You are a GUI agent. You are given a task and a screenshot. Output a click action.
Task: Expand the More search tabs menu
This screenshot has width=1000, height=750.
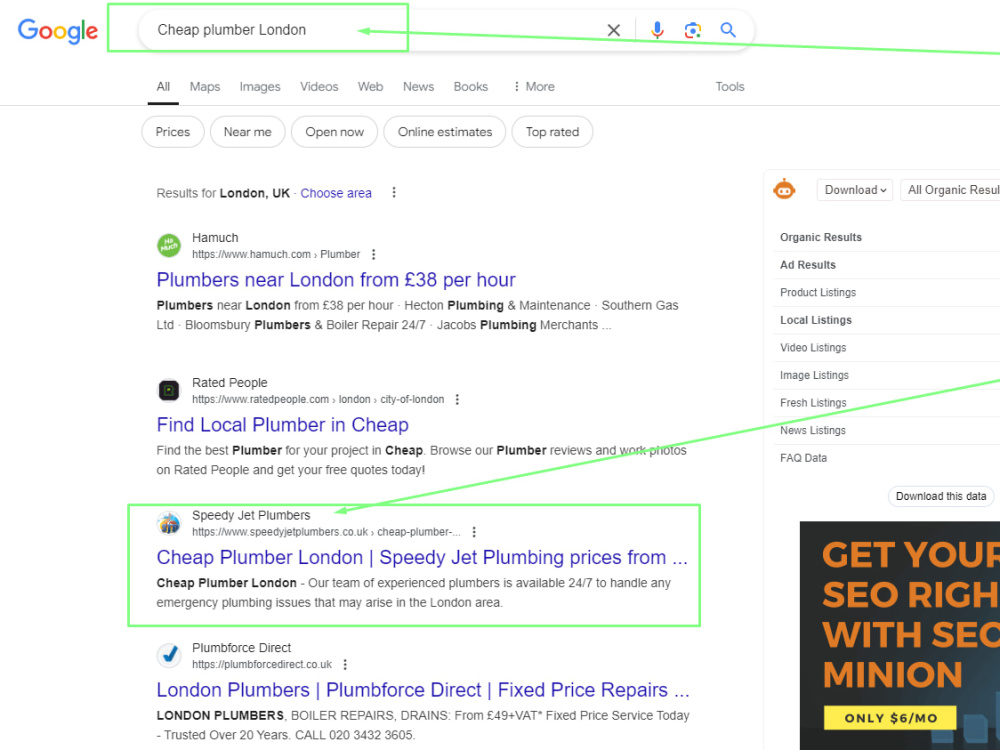534,87
